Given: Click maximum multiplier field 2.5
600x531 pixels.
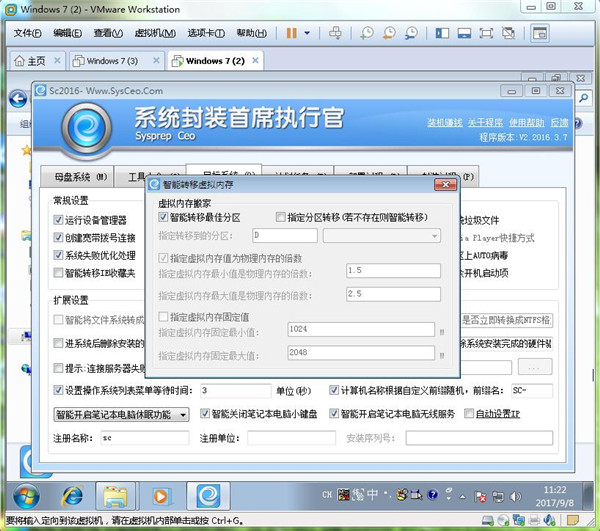Looking at the screenshot, I should [x=393, y=294].
